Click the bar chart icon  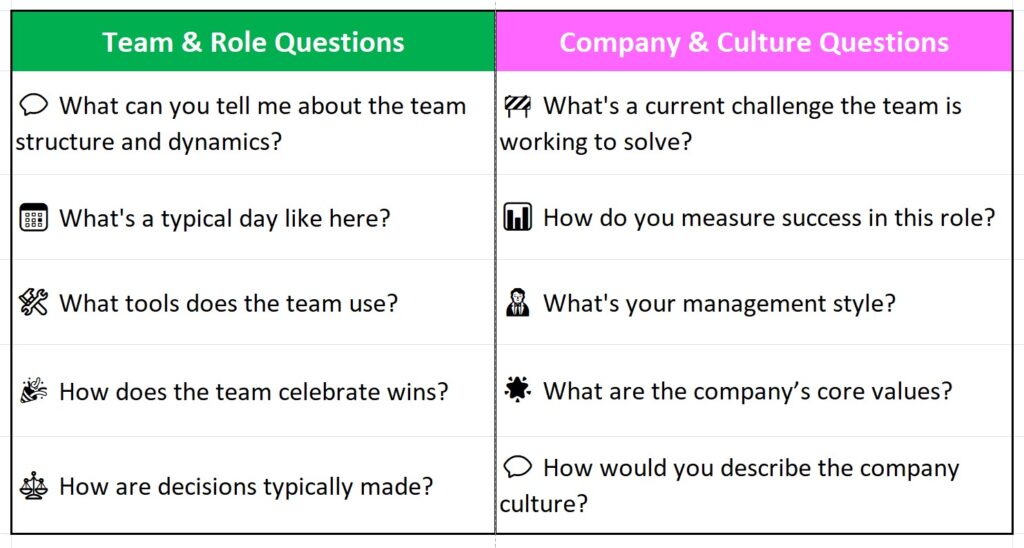tap(517, 217)
